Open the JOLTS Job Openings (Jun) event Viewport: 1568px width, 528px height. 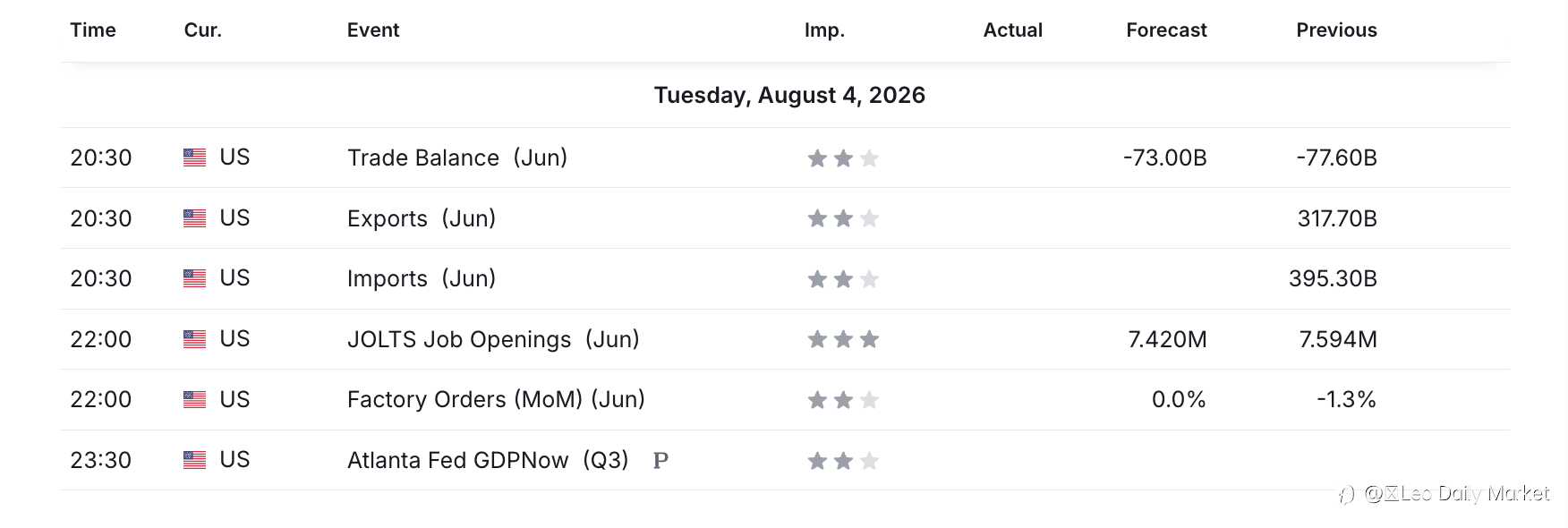[x=493, y=339]
